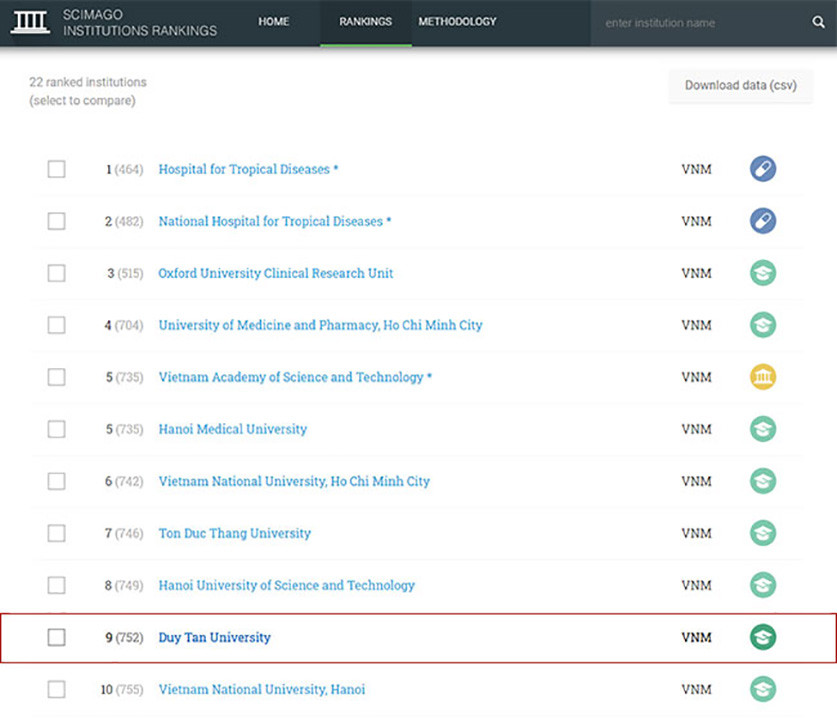Click health sector icon for Hospital for Tropical Diseases

763,169
